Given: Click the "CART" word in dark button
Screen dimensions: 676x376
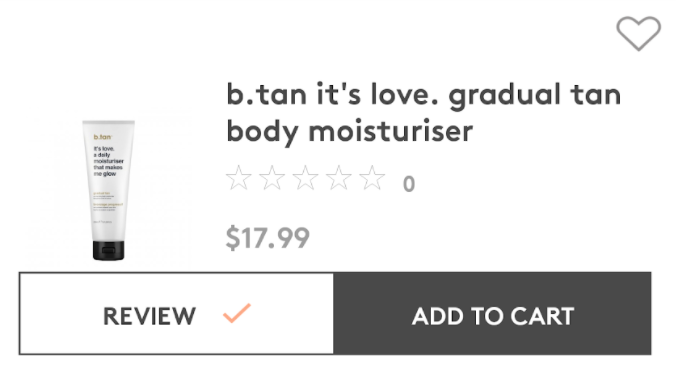Looking at the screenshot, I should point(542,316).
